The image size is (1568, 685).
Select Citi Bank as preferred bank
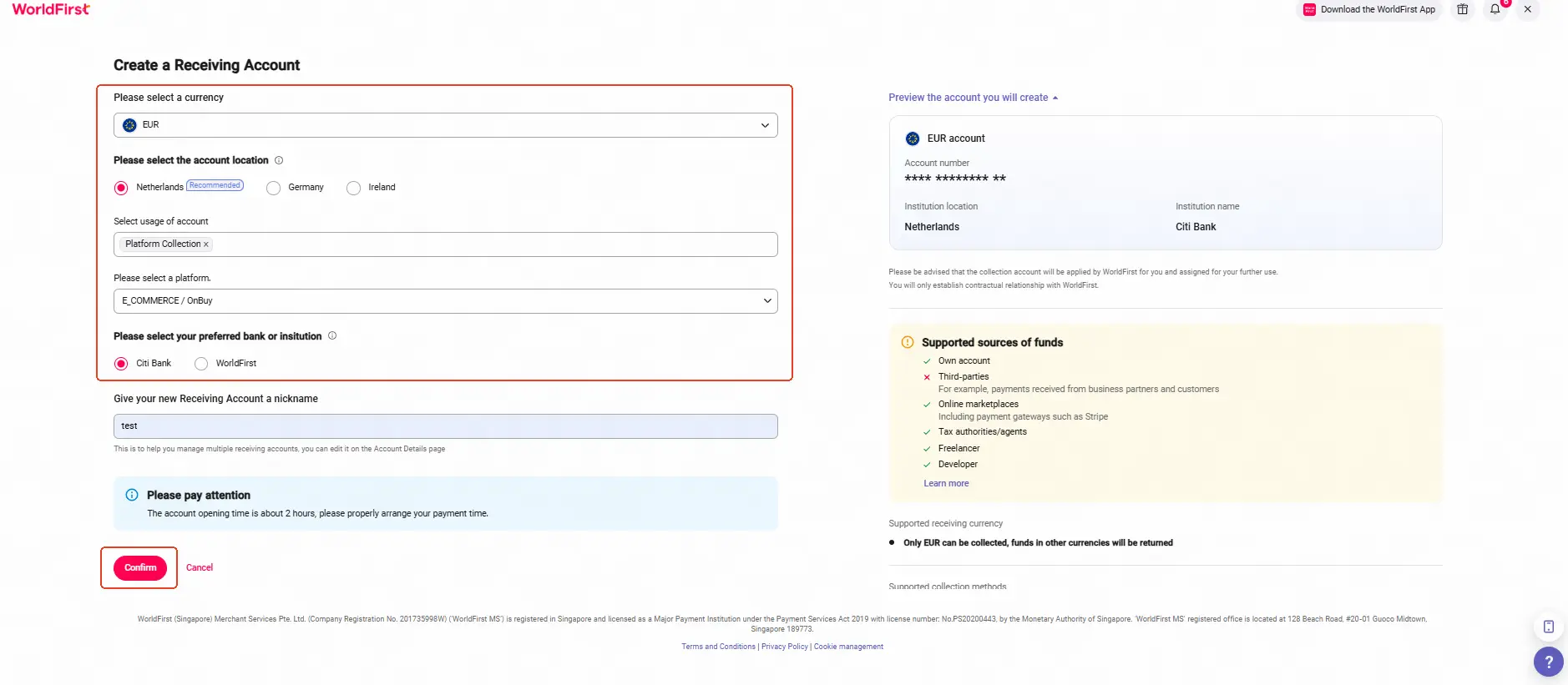122,364
